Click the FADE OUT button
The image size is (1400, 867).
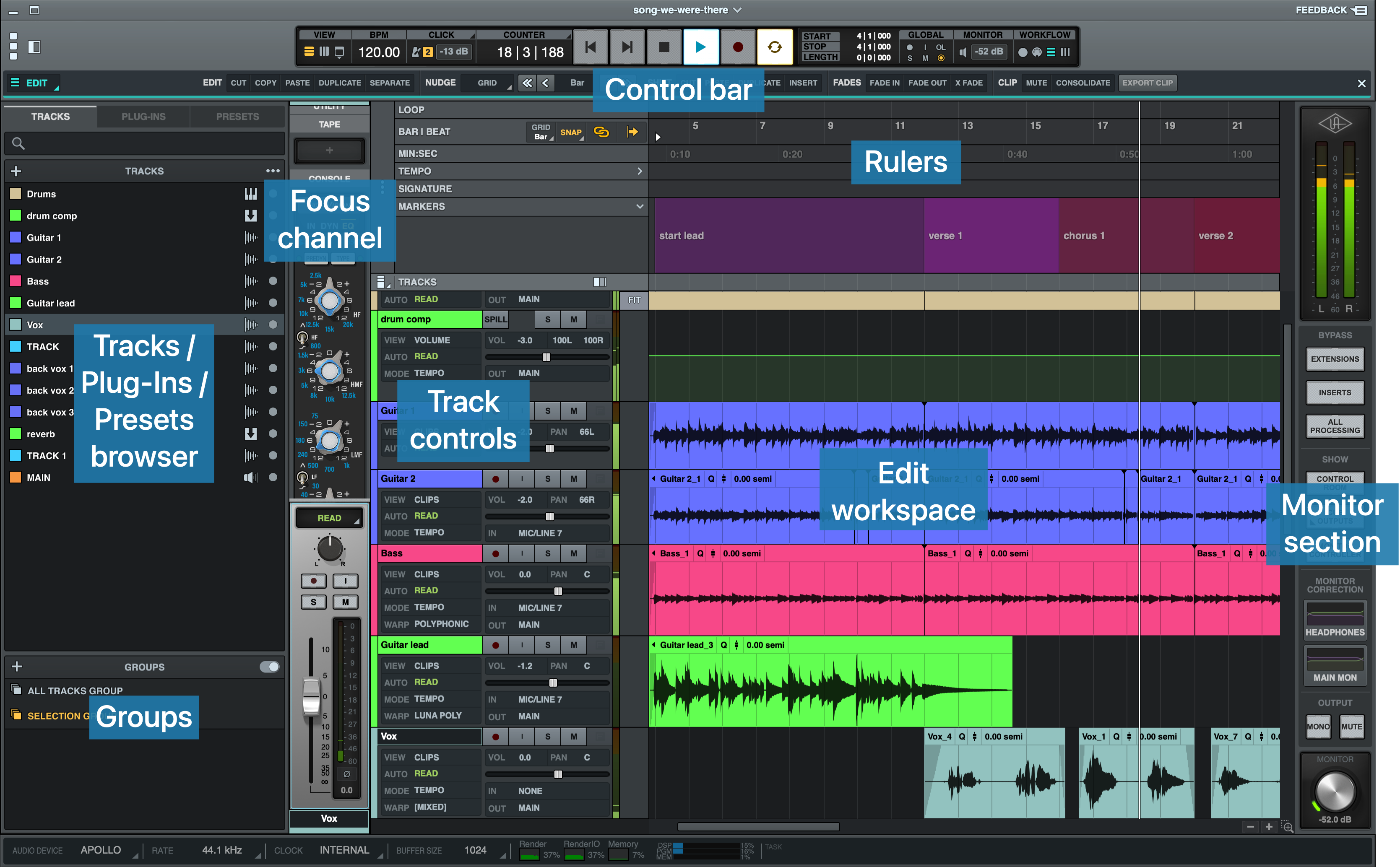pos(927,83)
